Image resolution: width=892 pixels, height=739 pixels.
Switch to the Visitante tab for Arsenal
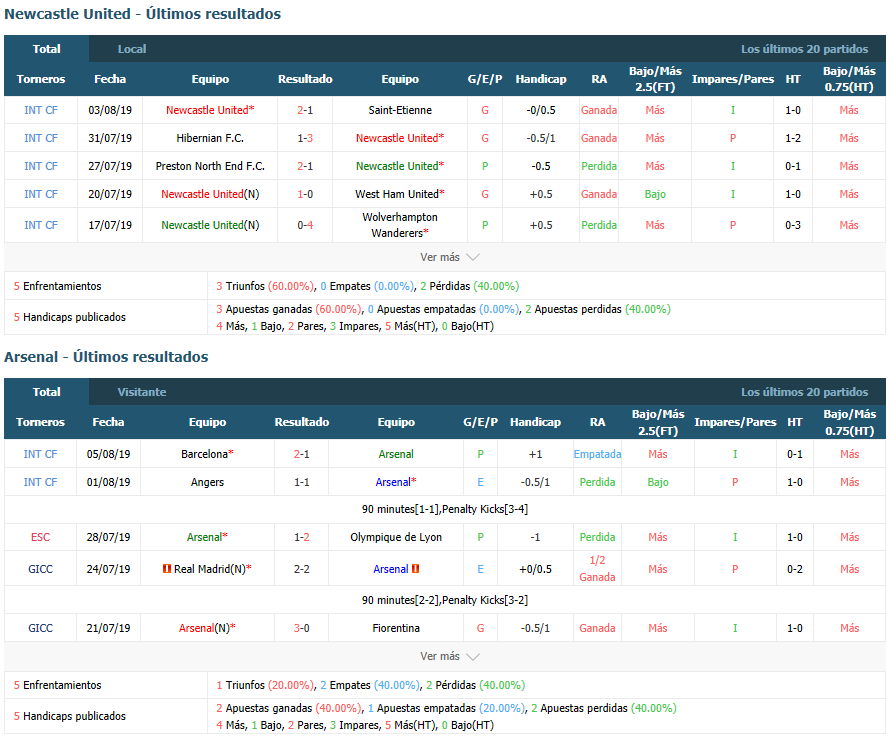coord(142,392)
